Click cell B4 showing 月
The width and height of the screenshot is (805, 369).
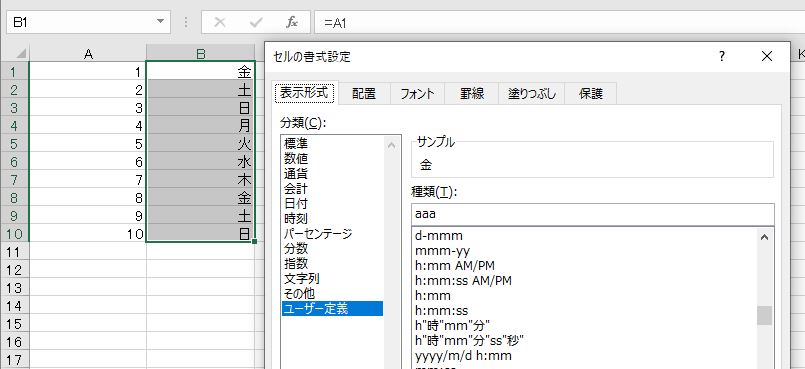click(201, 125)
